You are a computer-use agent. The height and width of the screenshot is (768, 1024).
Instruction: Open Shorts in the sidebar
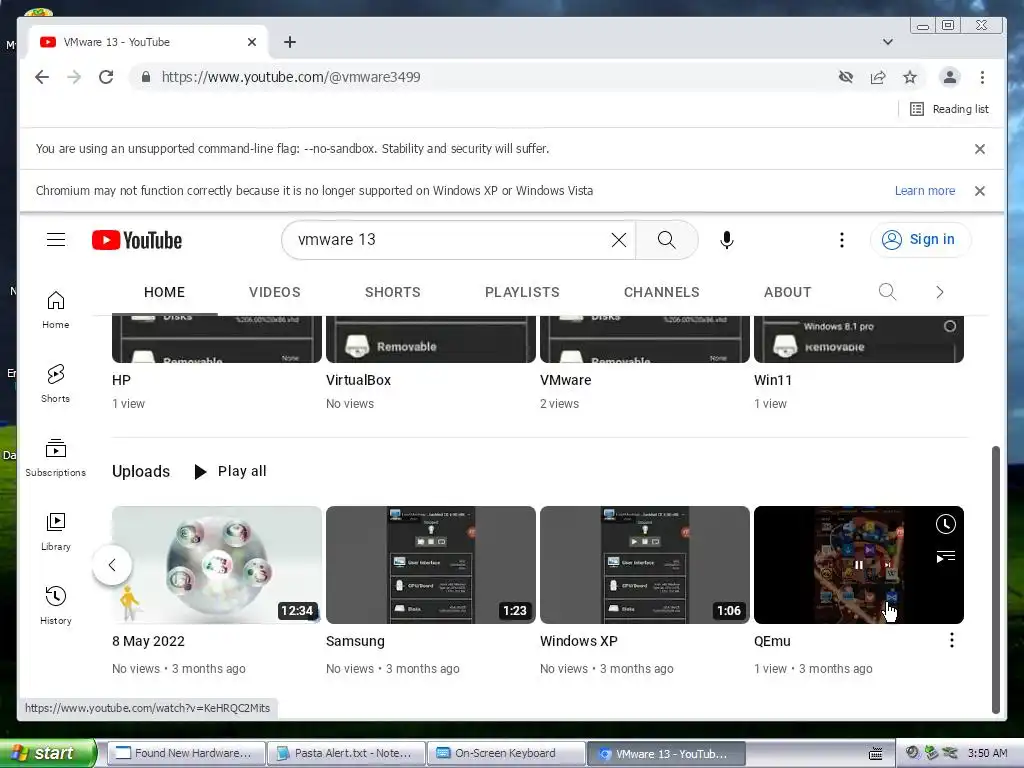tap(56, 383)
